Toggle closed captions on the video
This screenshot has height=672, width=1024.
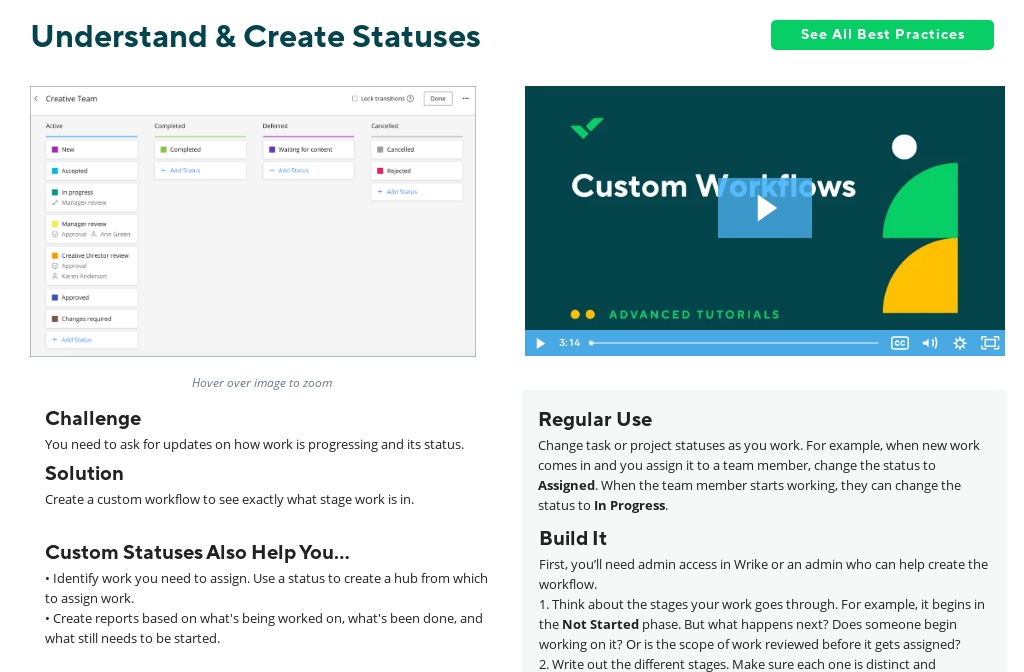coord(900,343)
